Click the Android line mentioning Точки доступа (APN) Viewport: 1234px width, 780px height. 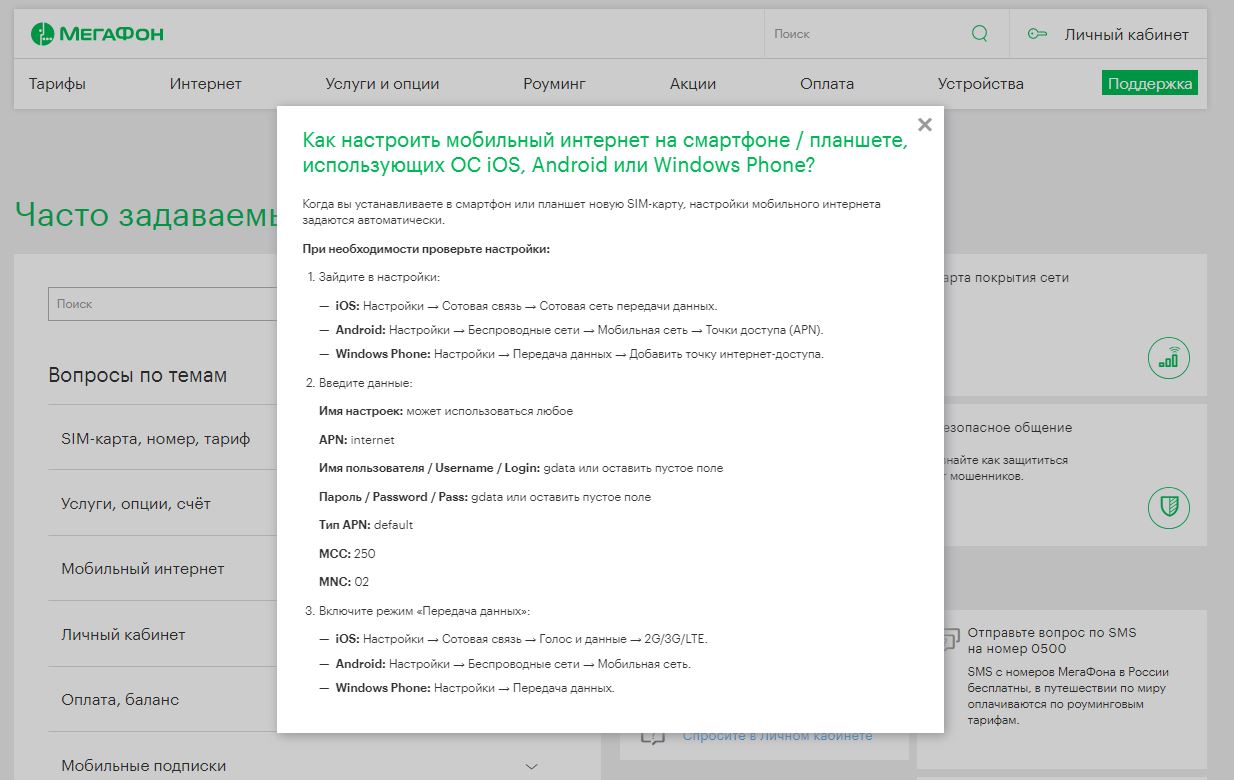(x=579, y=330)
